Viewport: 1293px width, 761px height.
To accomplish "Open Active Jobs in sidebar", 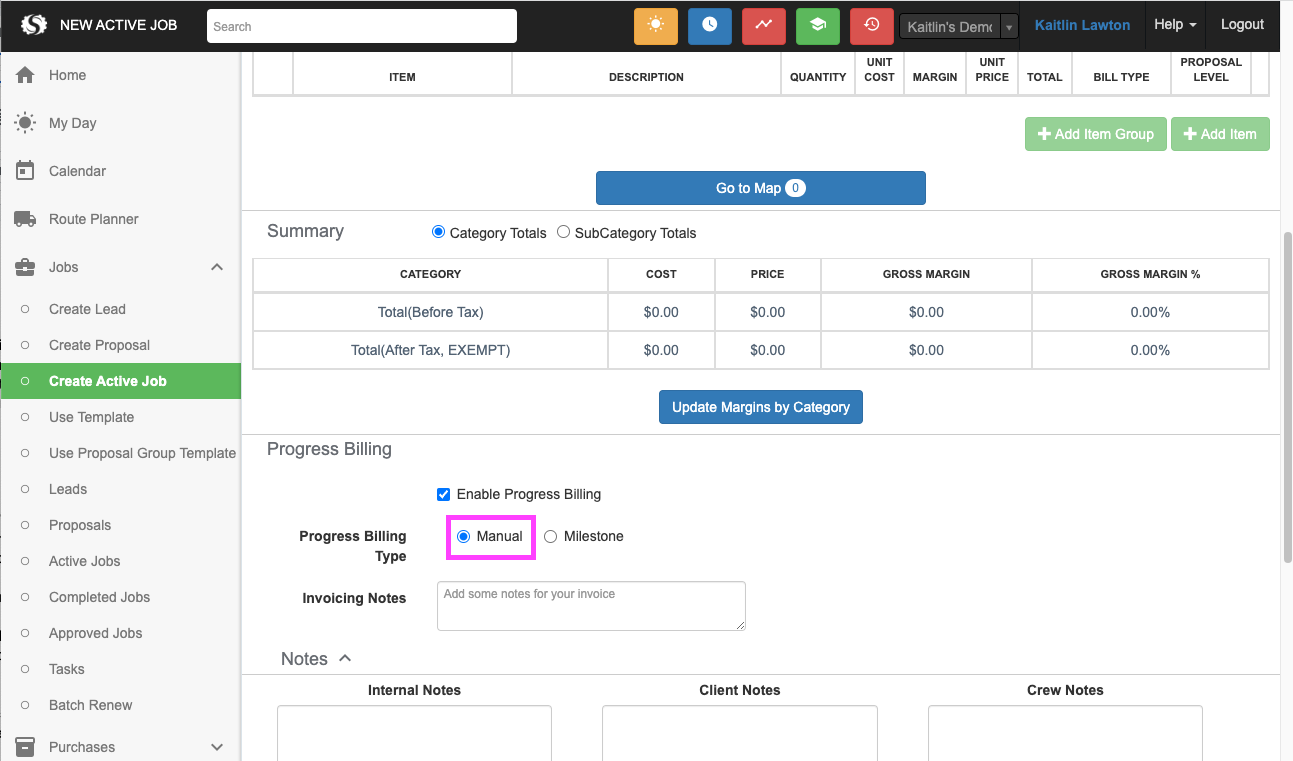I will [x=84, y=561].
